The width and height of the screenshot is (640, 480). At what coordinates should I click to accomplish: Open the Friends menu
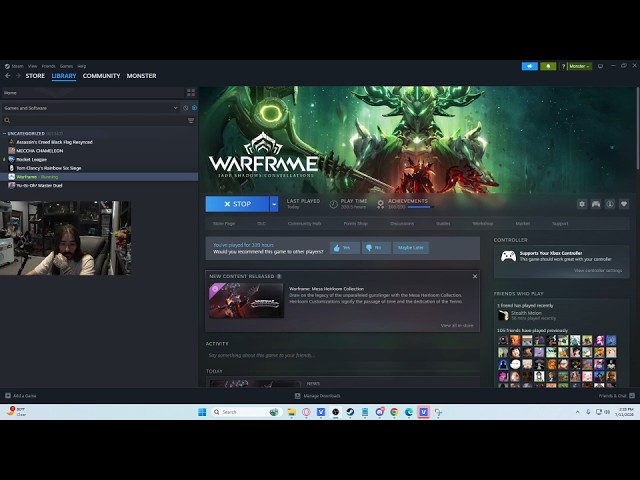[49, 66]
